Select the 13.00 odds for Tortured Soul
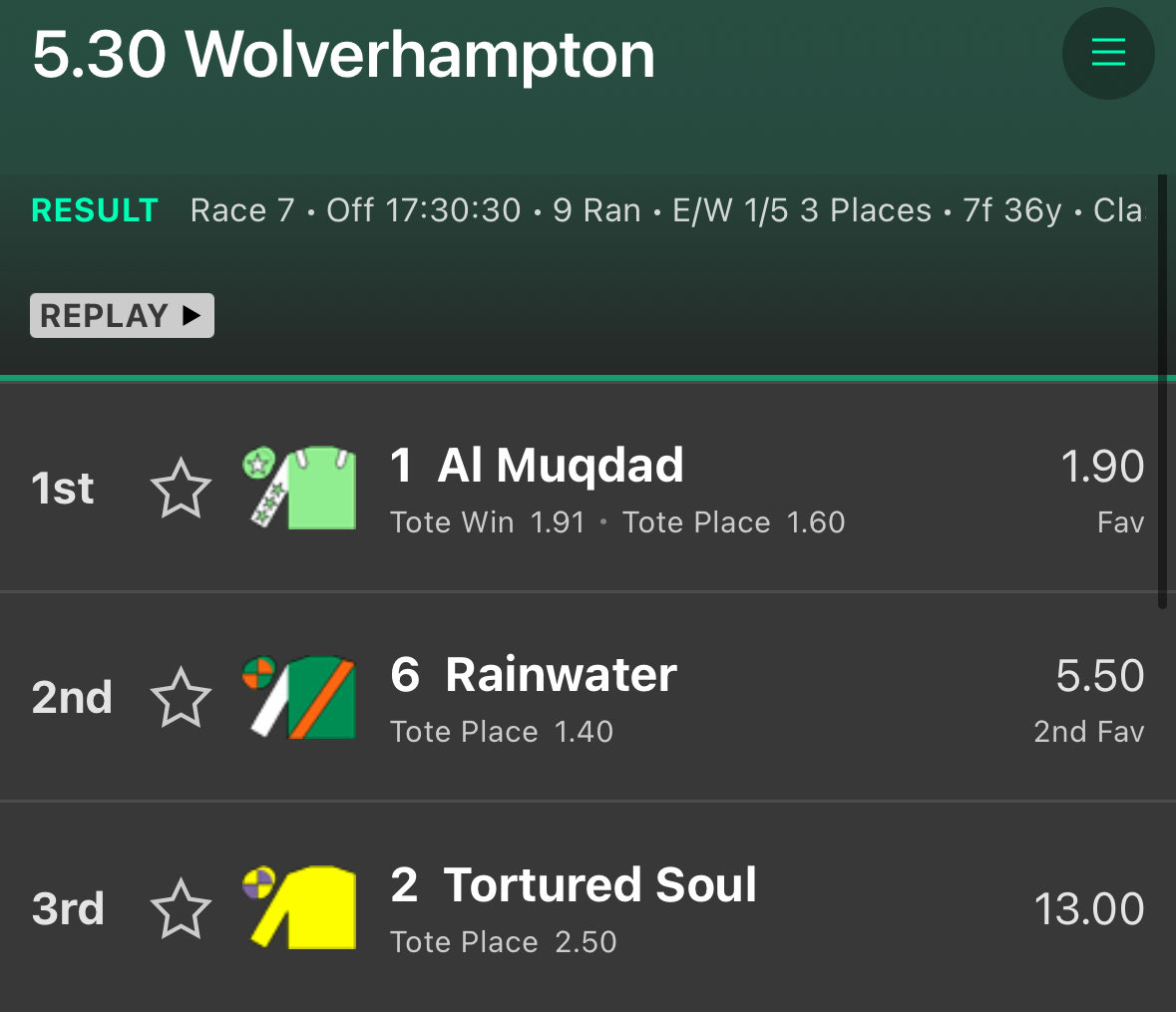The width and height of the screenshot is (1176, 1012). coord(1089,909)
